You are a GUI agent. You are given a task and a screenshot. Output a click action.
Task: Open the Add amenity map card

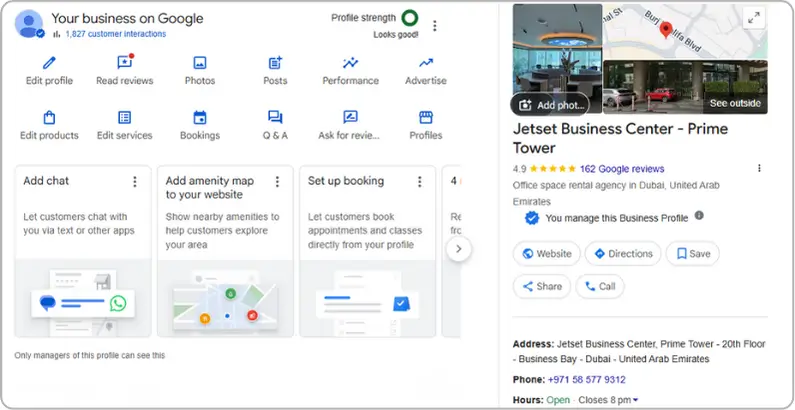pyautogui.click(x=225, y=251)
